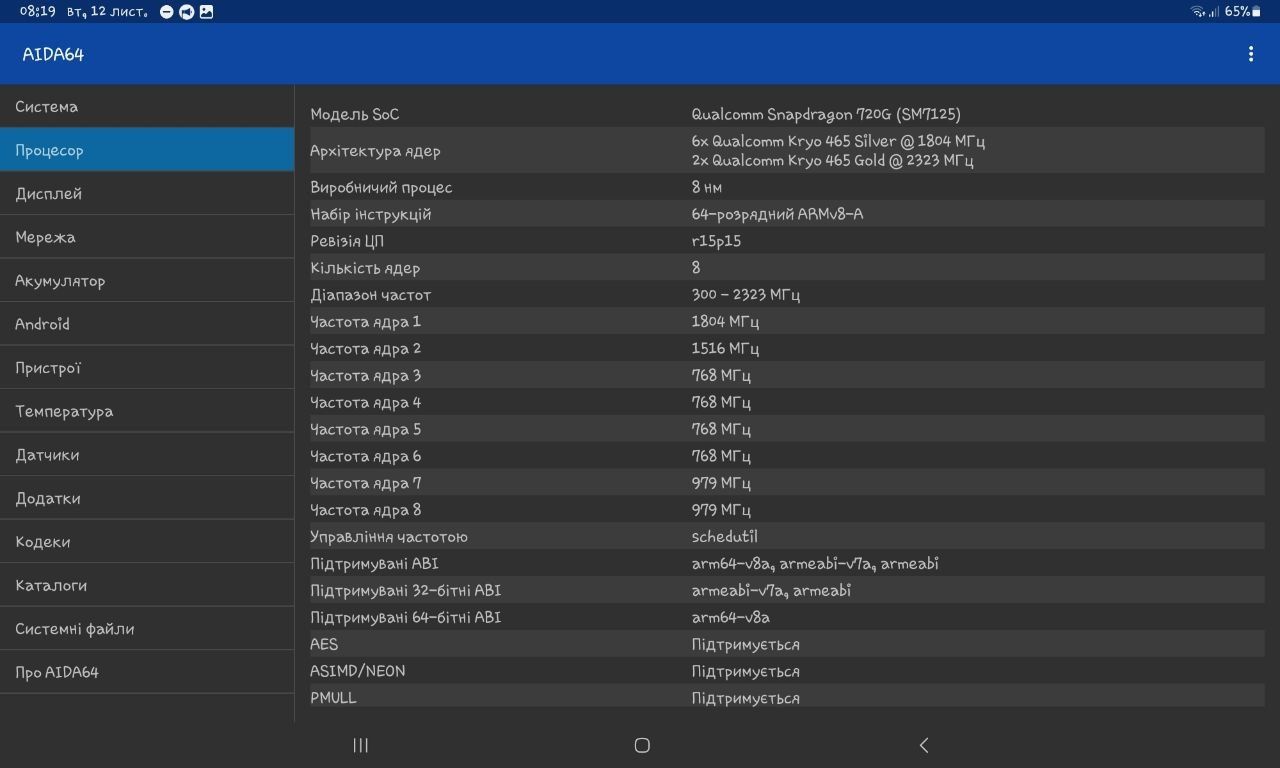Select the Частота ядра 2 row

click(785, 348)
